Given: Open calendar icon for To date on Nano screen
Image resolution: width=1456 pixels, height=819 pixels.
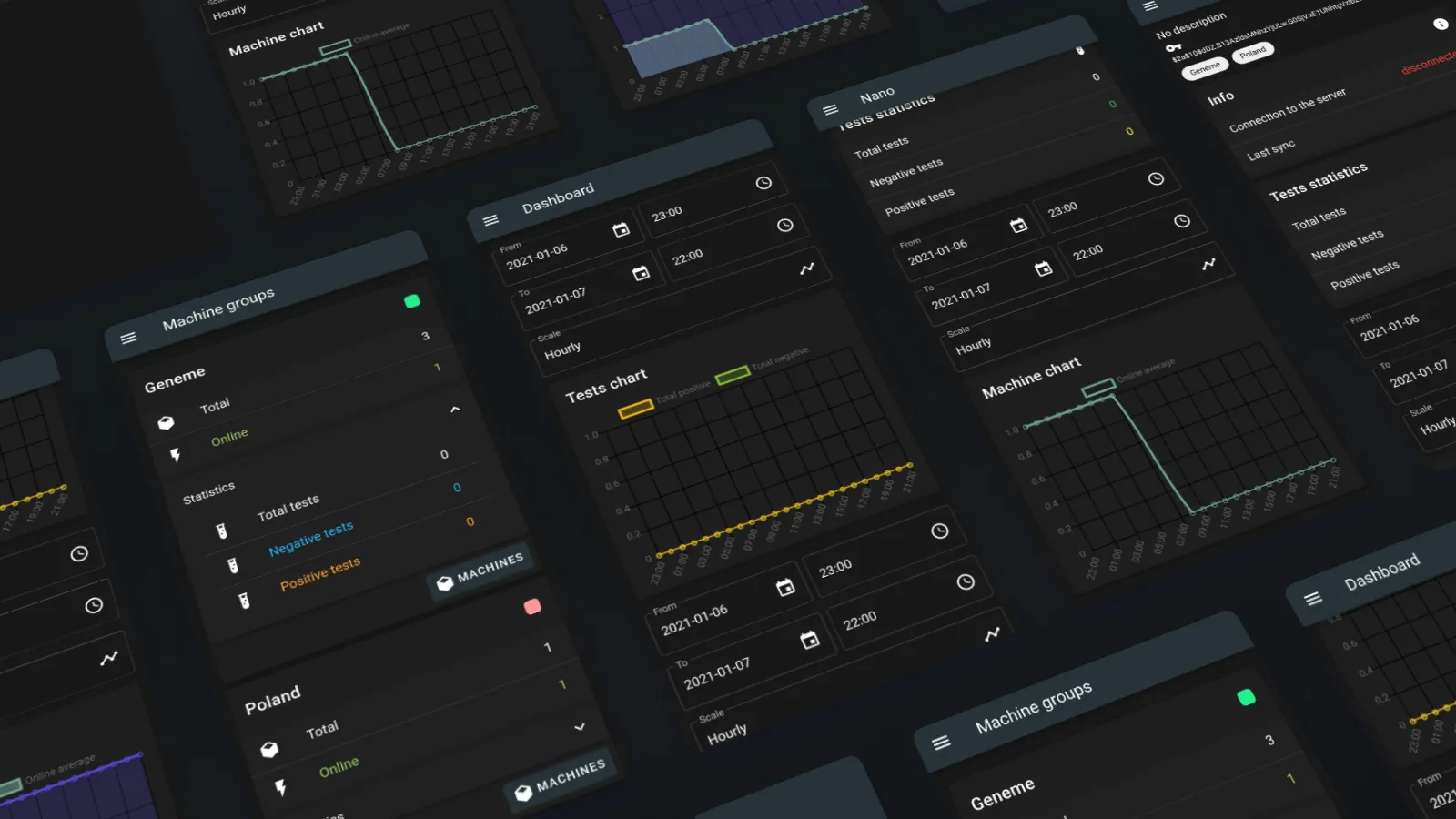Looking at the screenshot, I should click(x=1043, y=268).
